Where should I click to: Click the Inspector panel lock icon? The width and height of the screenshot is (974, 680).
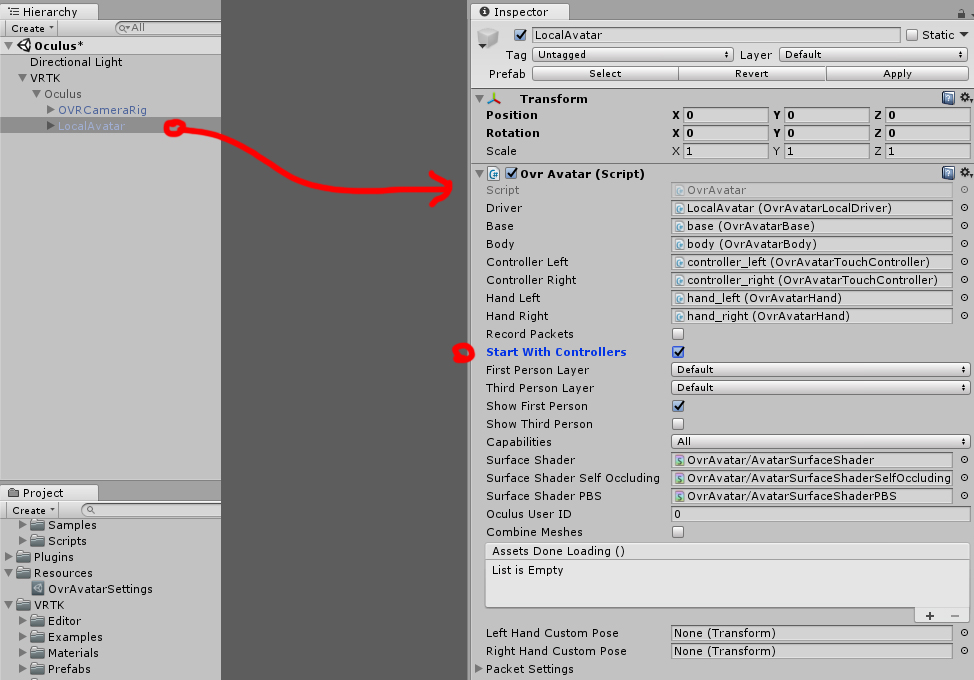(962, 12)
